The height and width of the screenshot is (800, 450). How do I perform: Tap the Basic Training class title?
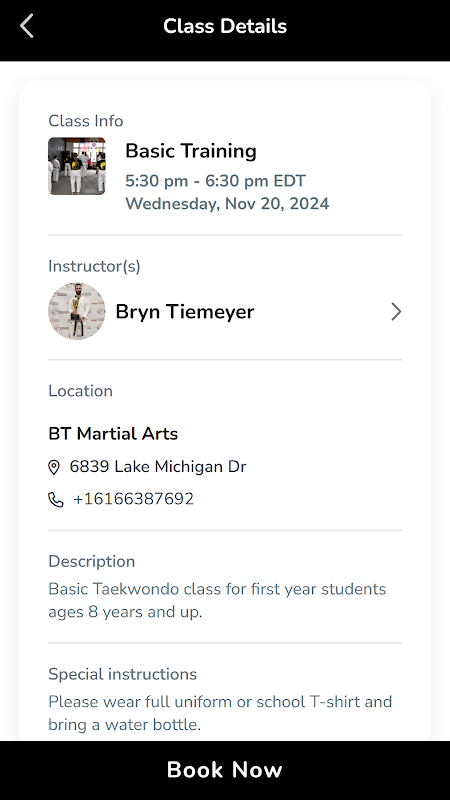coord(191,151)
